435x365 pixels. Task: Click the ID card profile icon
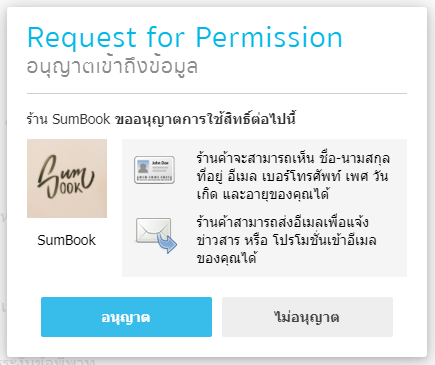pyautogui.click(x=154, y=170)
